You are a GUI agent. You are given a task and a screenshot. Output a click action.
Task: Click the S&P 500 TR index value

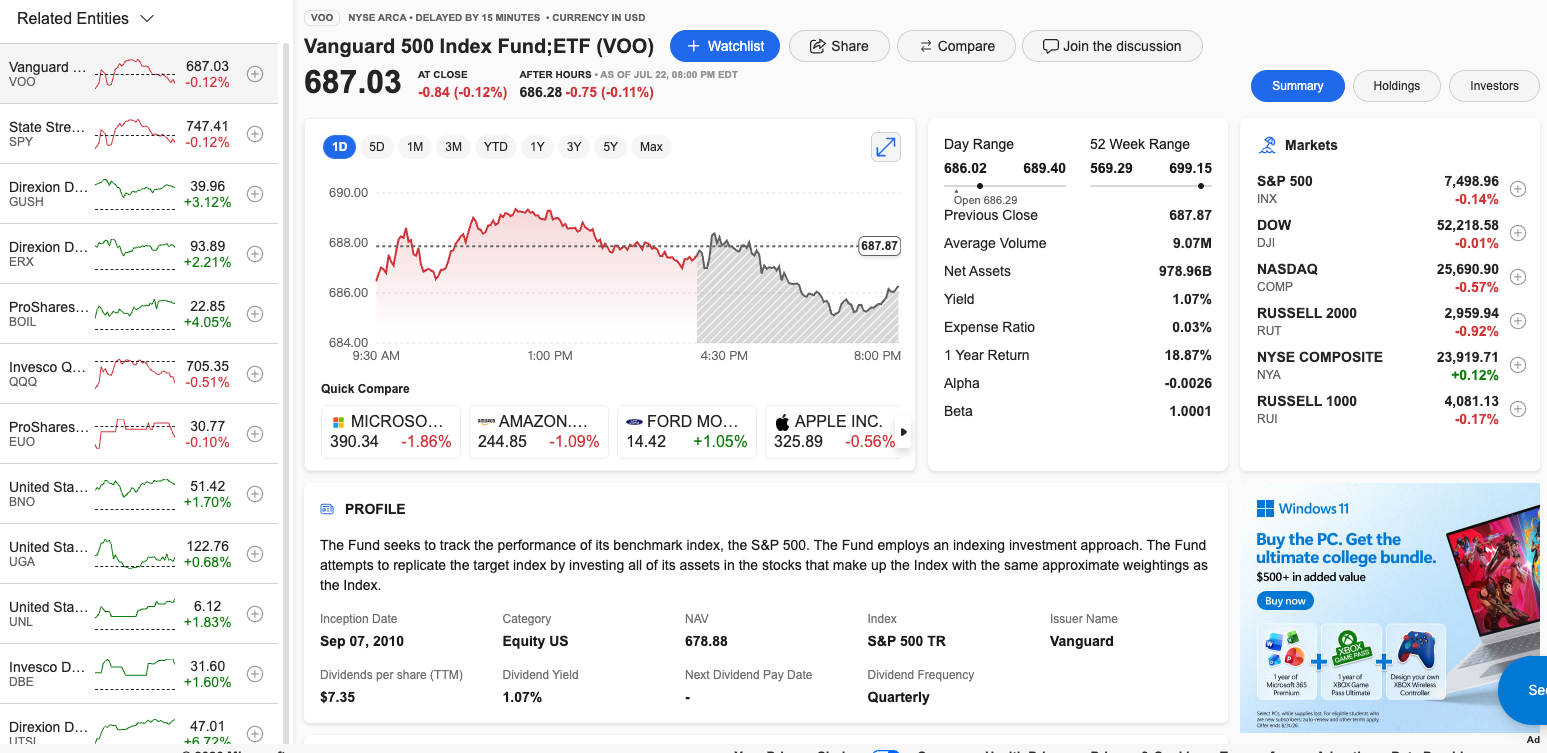[906, 641]
